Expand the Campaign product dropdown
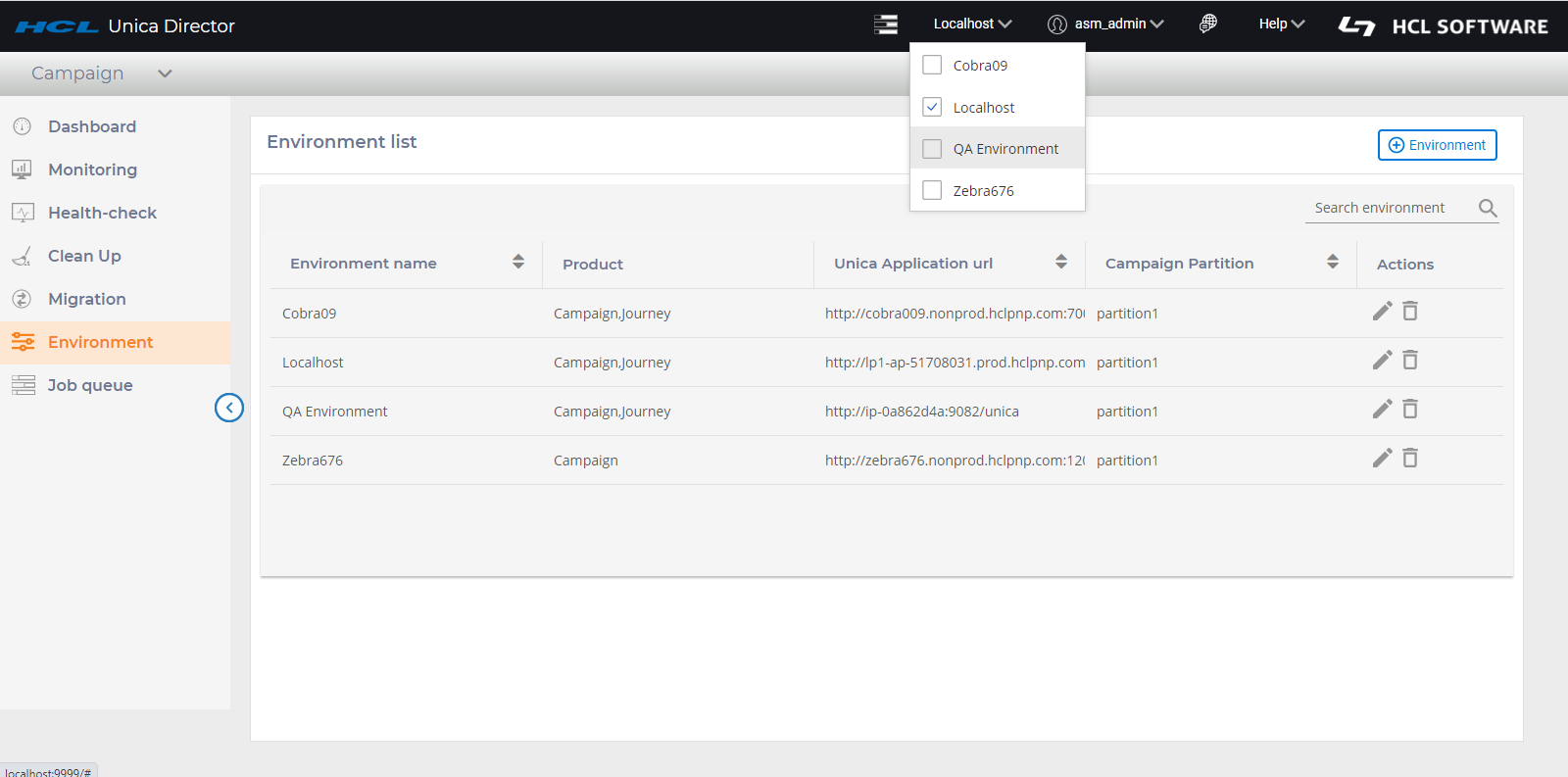 point(165,73)
